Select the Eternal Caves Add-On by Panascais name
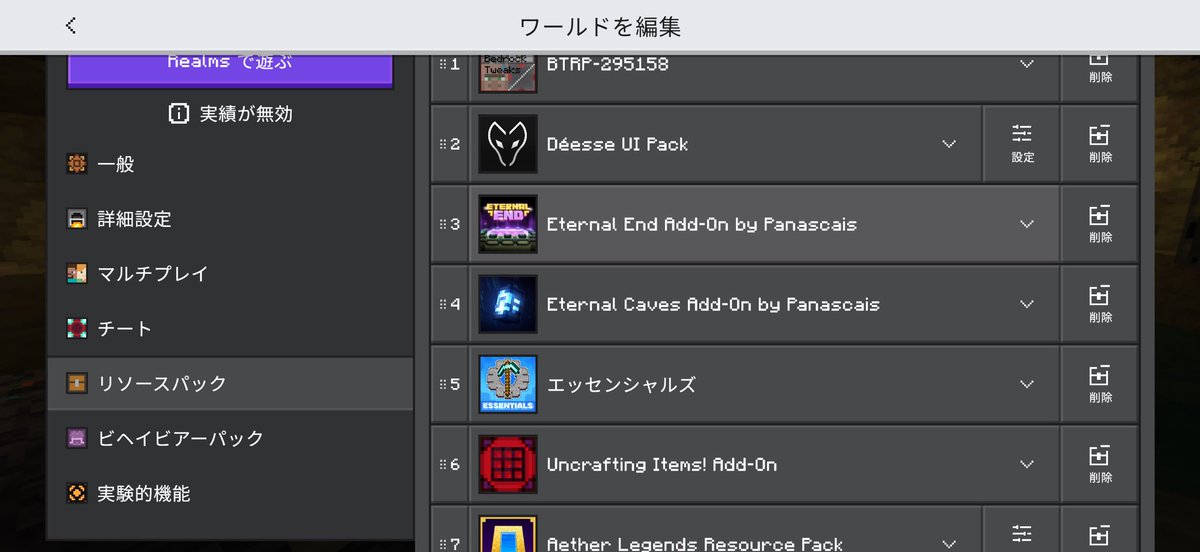 713,304
